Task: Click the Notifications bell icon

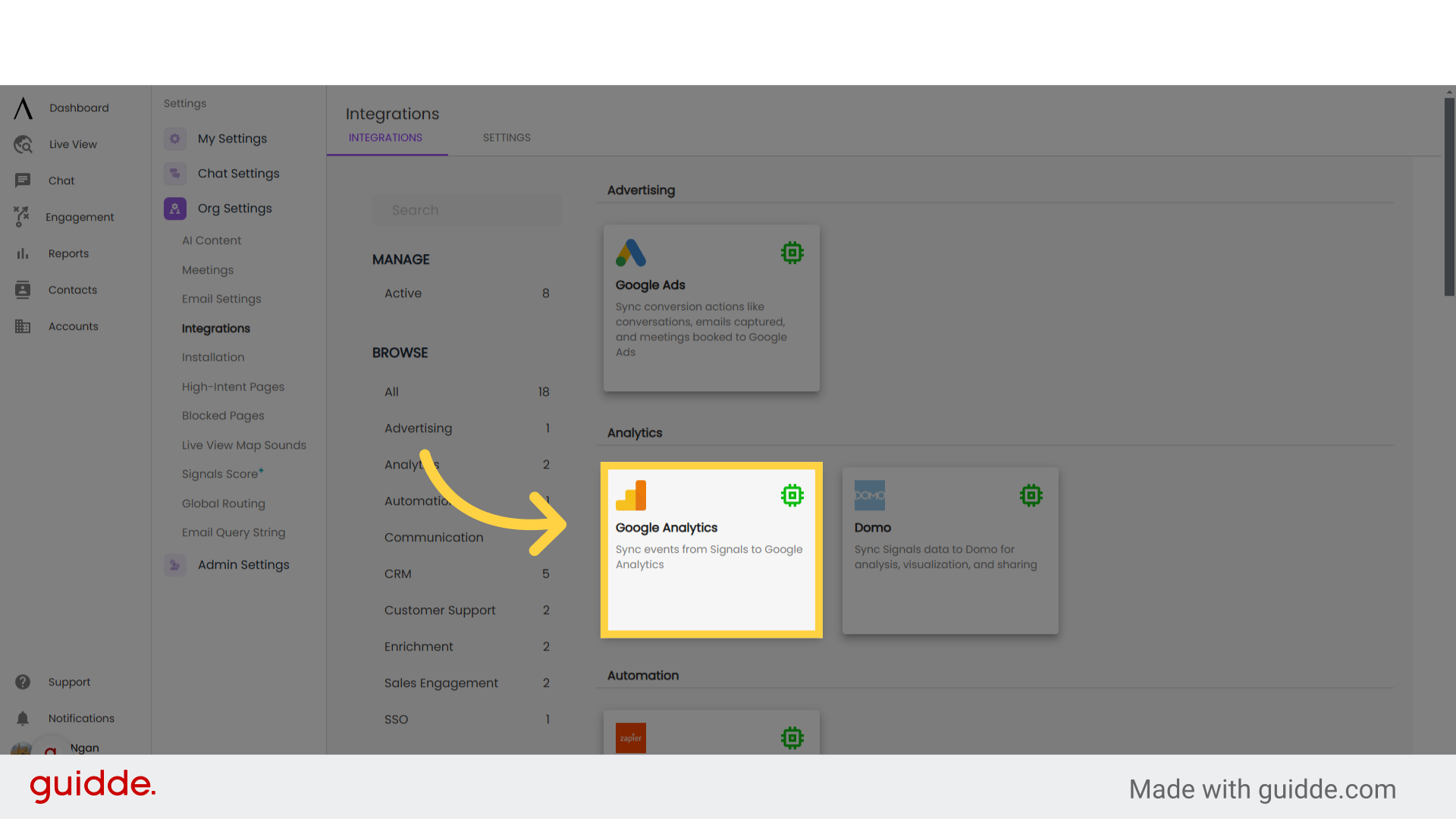Action: point(23,718)
